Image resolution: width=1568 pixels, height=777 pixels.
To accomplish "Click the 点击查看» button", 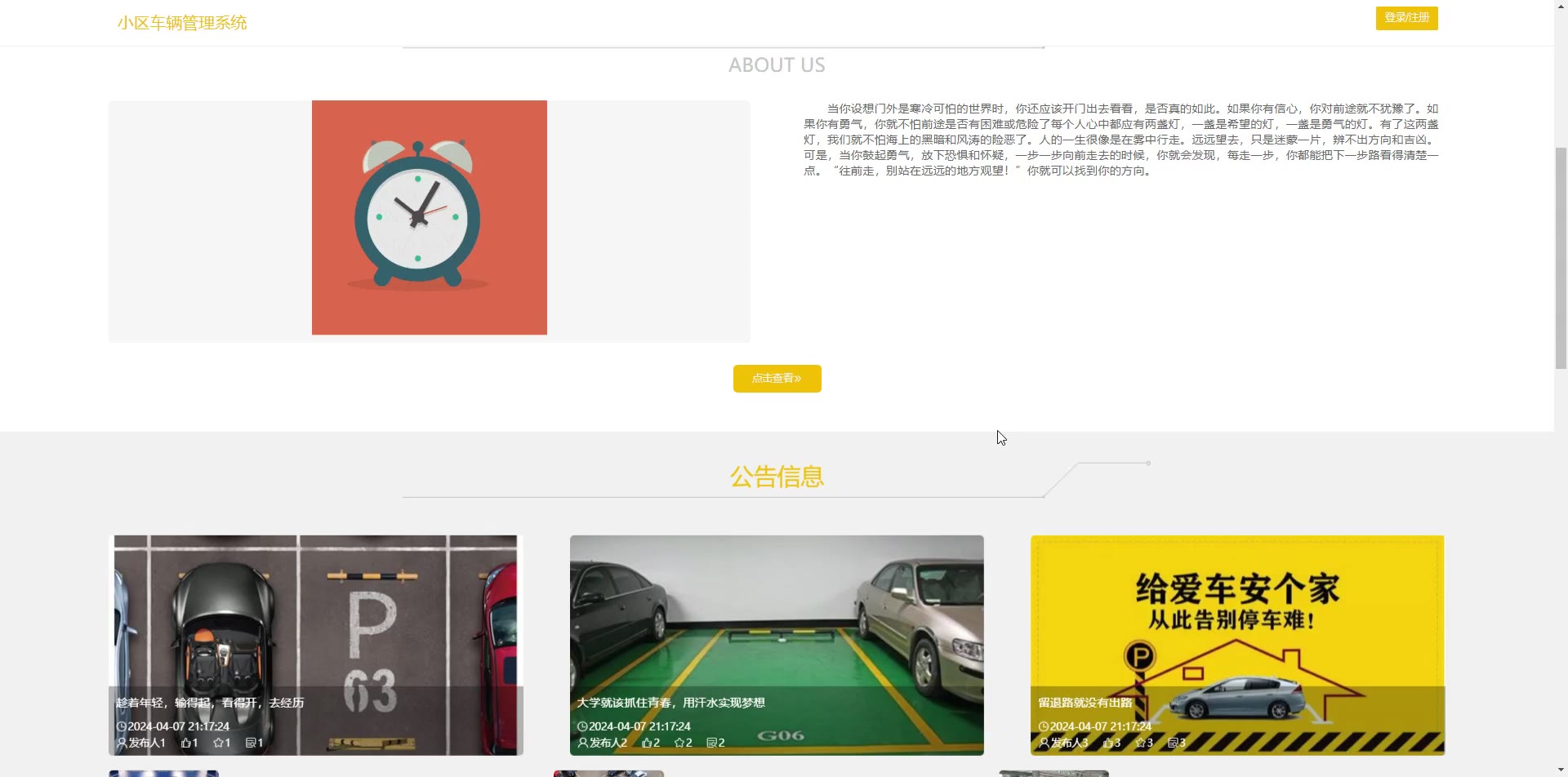I will tap(777, 379).
